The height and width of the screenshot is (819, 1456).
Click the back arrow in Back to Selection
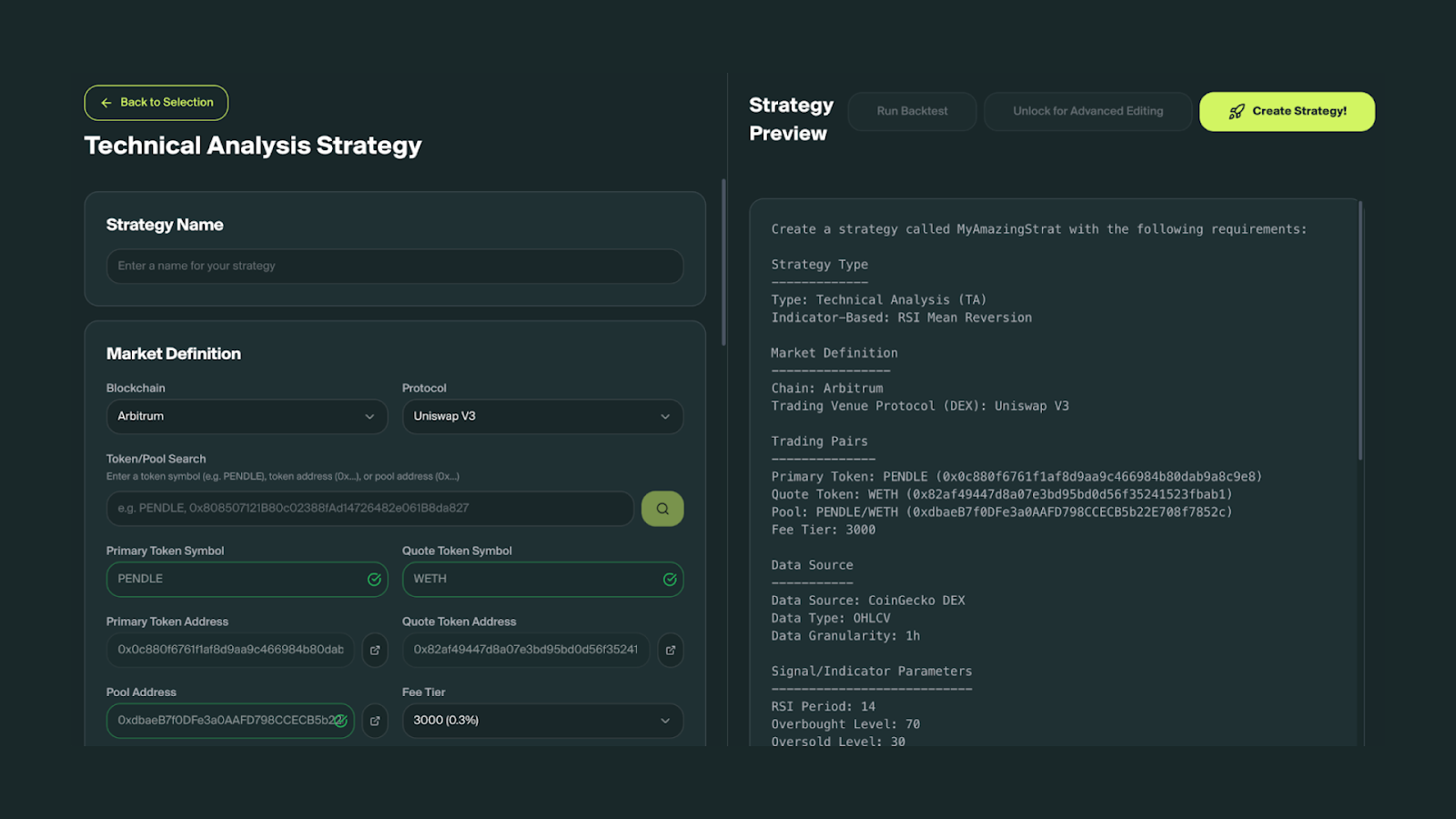(x=106, y=103)
